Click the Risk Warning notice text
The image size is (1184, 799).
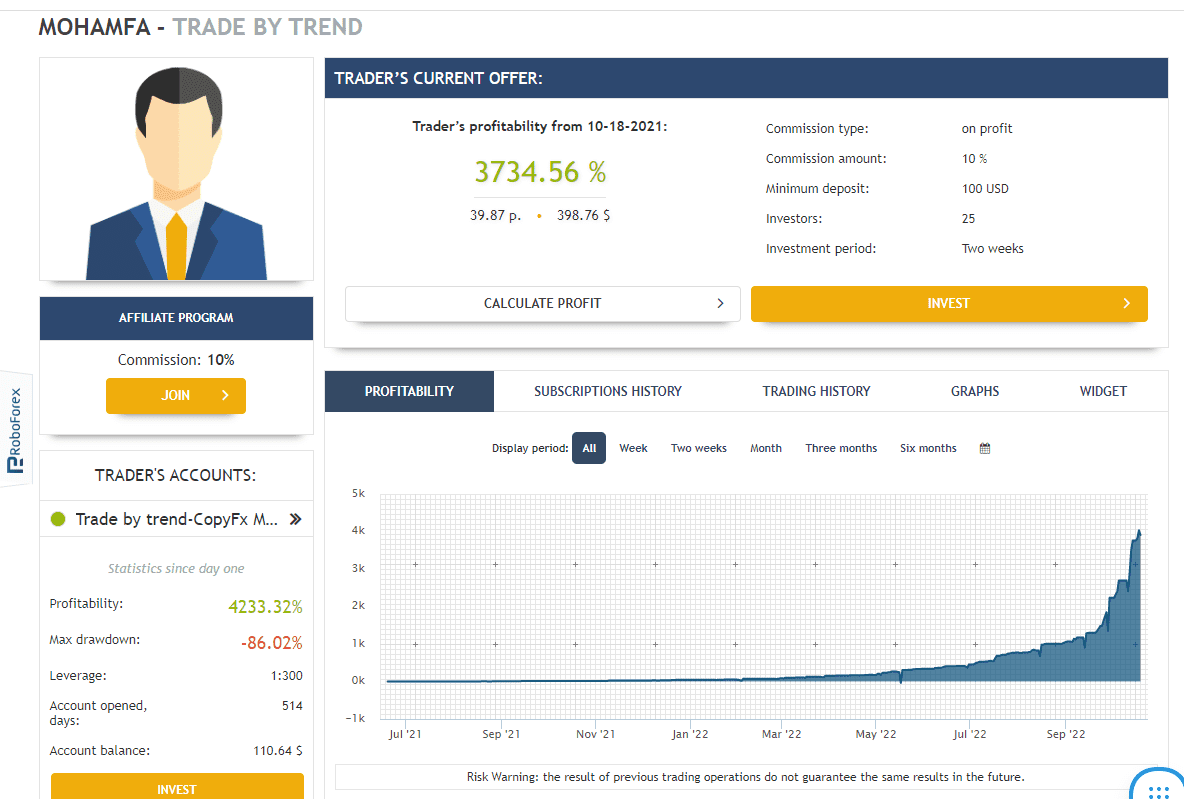745,777
